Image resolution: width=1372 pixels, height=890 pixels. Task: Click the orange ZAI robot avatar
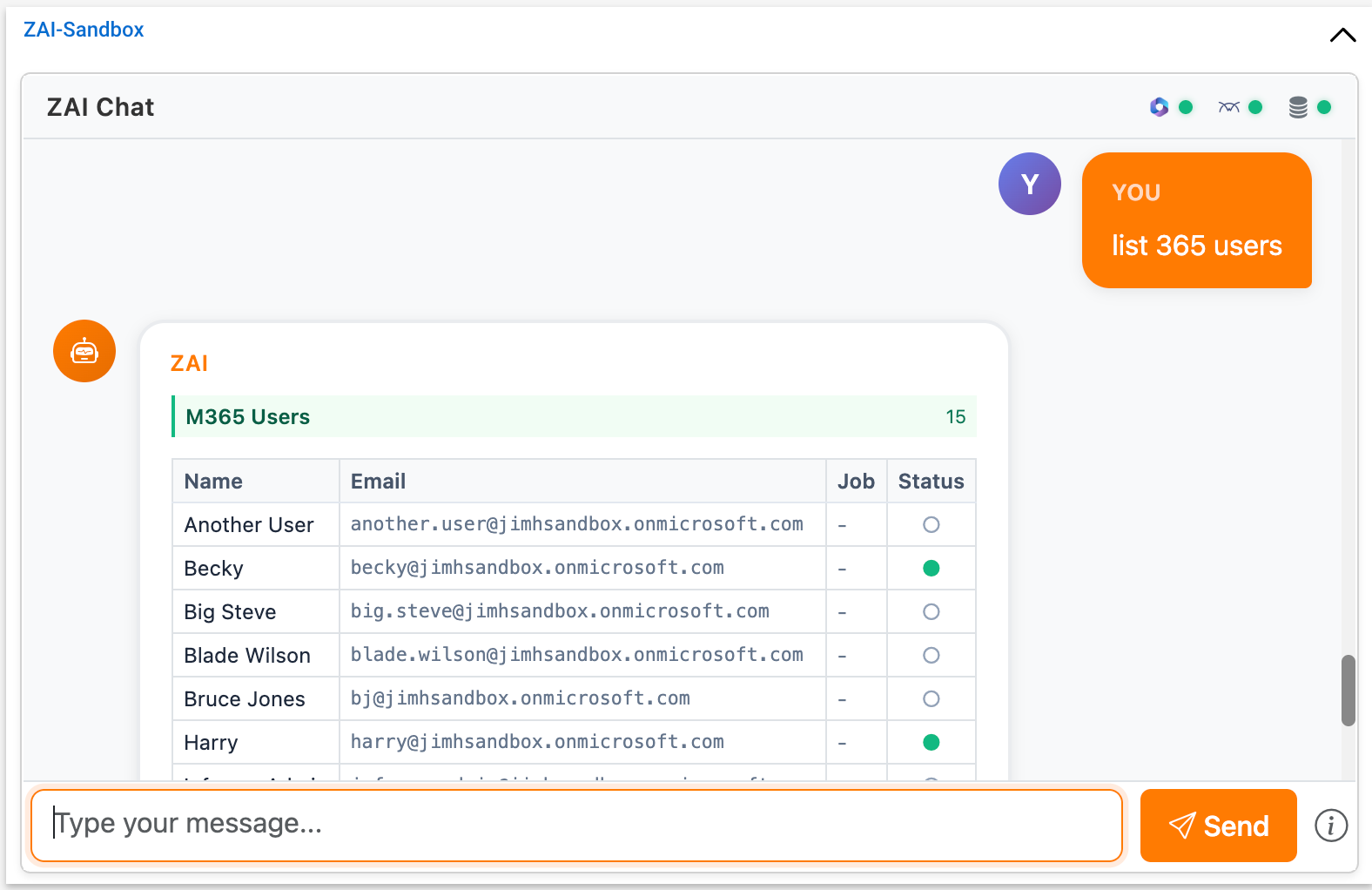pyautogui.click(x=84, y=351)
